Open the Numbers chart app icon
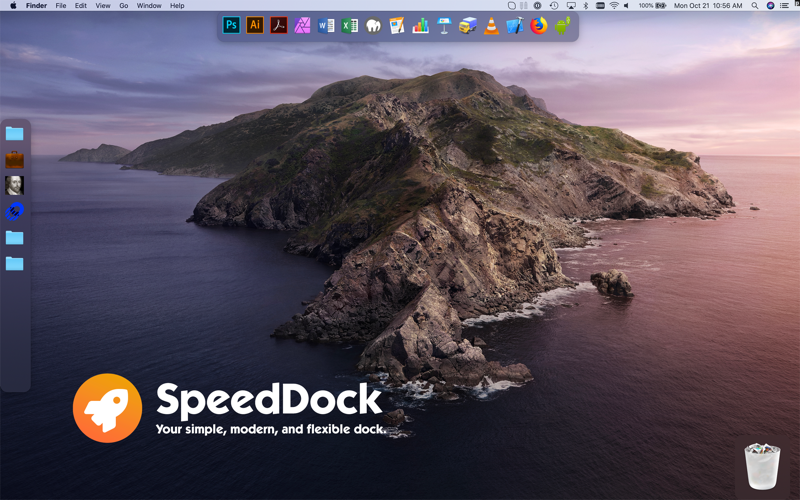The image size is (800, 500). [x=421, y=26]
